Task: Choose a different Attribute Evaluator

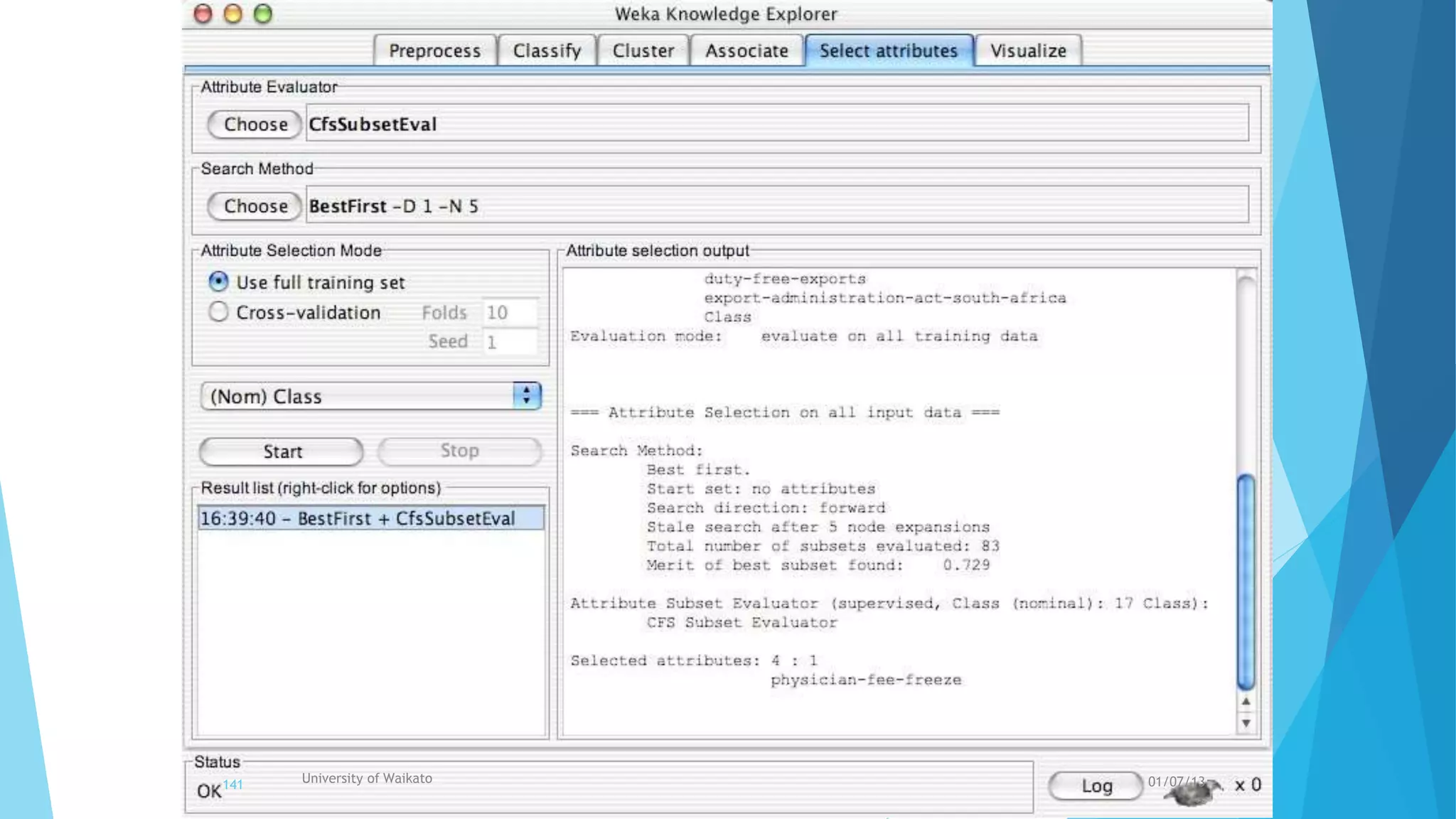Action: click(255, 124)
